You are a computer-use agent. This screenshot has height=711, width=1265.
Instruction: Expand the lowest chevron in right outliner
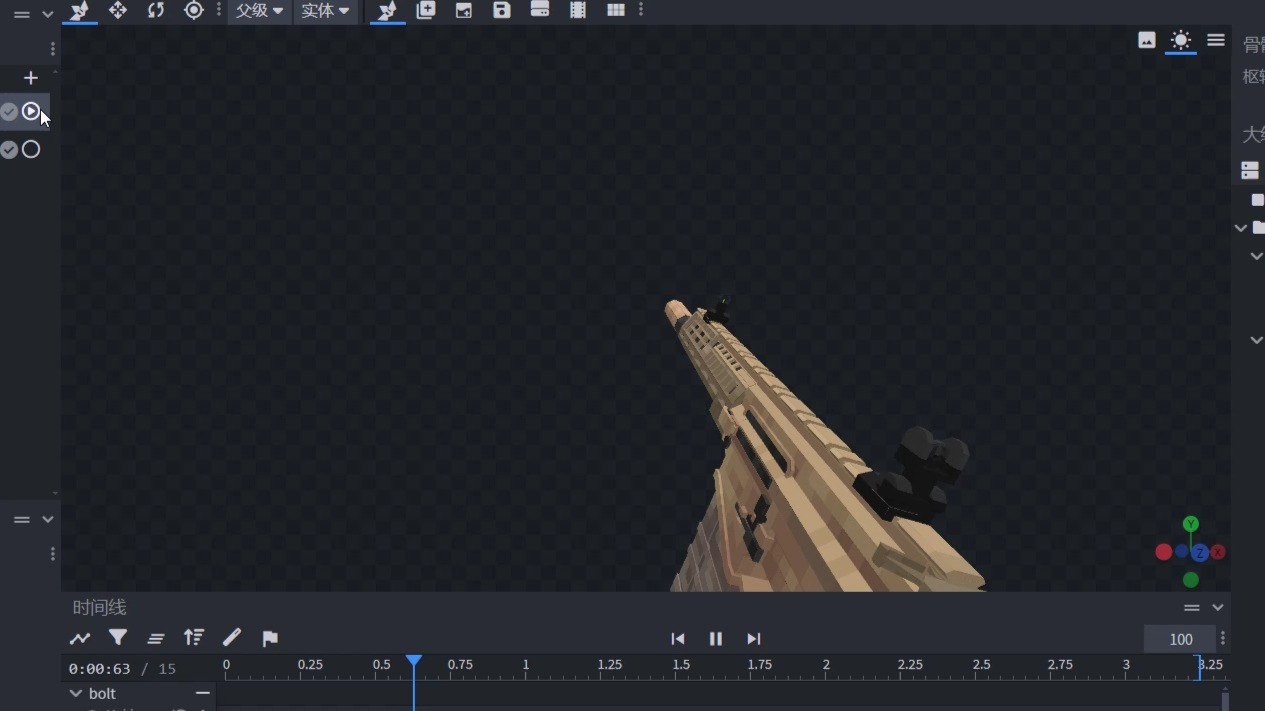[1257, 340]
